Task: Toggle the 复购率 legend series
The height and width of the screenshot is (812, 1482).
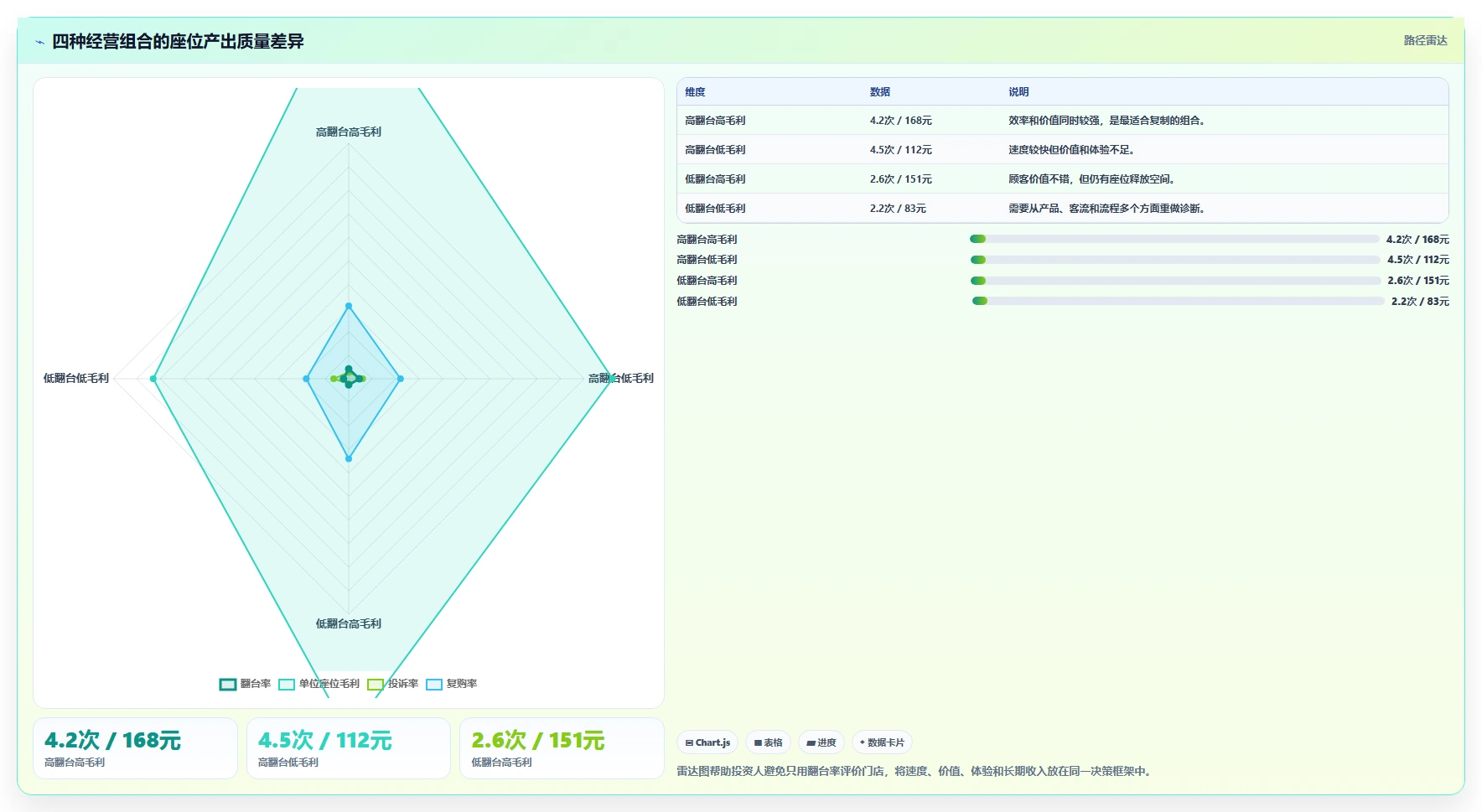Action: point(451,684)
